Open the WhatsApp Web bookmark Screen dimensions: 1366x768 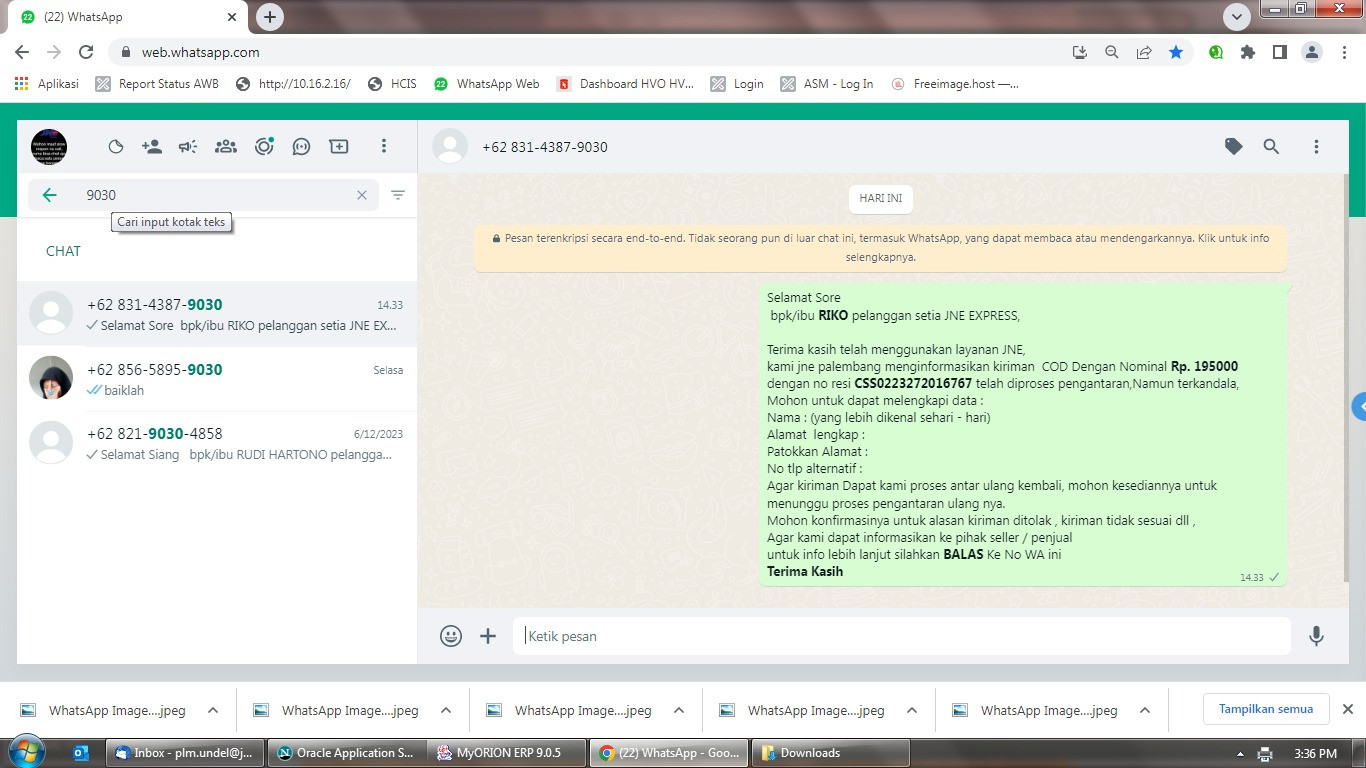(487, 84)
